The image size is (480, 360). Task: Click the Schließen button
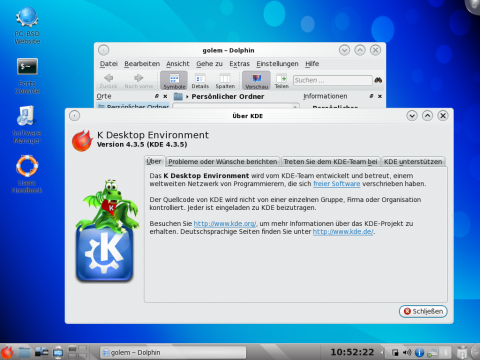pos(423,311)
